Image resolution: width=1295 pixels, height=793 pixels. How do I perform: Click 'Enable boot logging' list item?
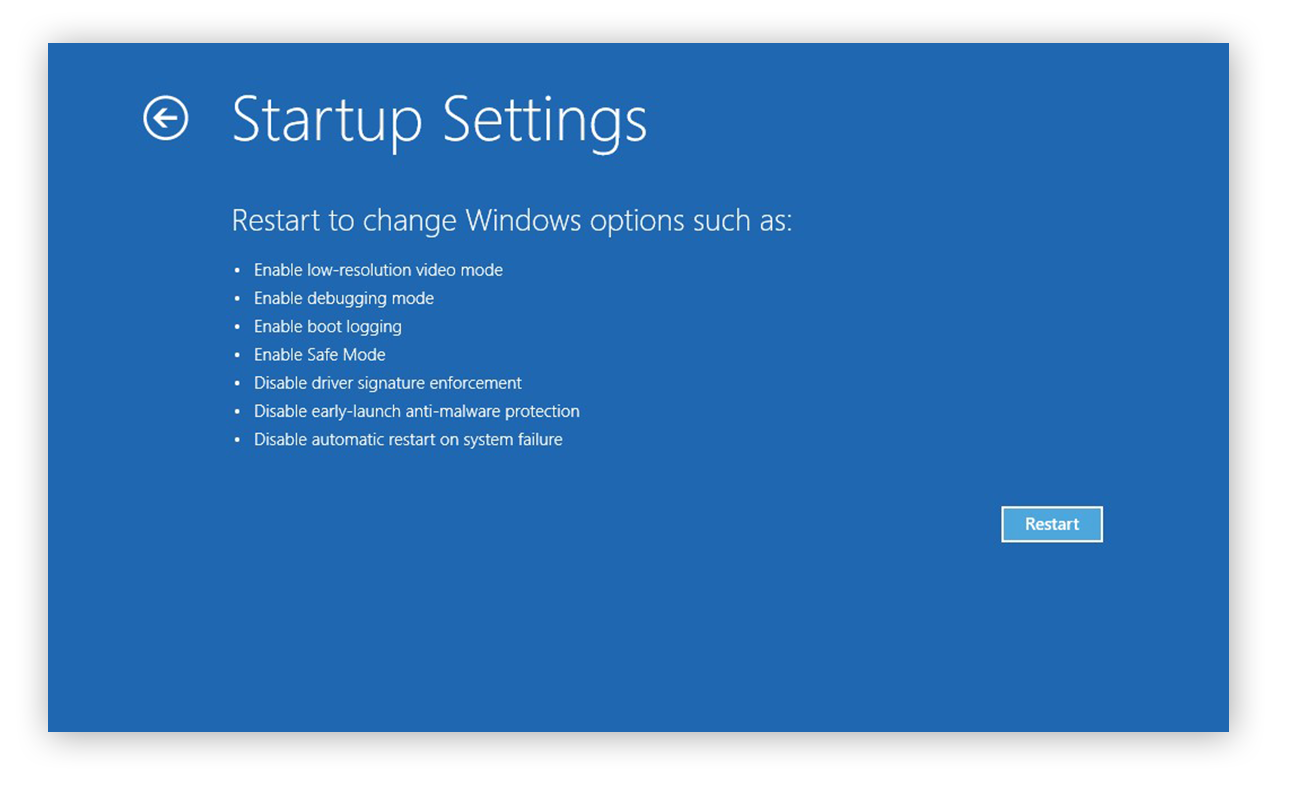328,326
